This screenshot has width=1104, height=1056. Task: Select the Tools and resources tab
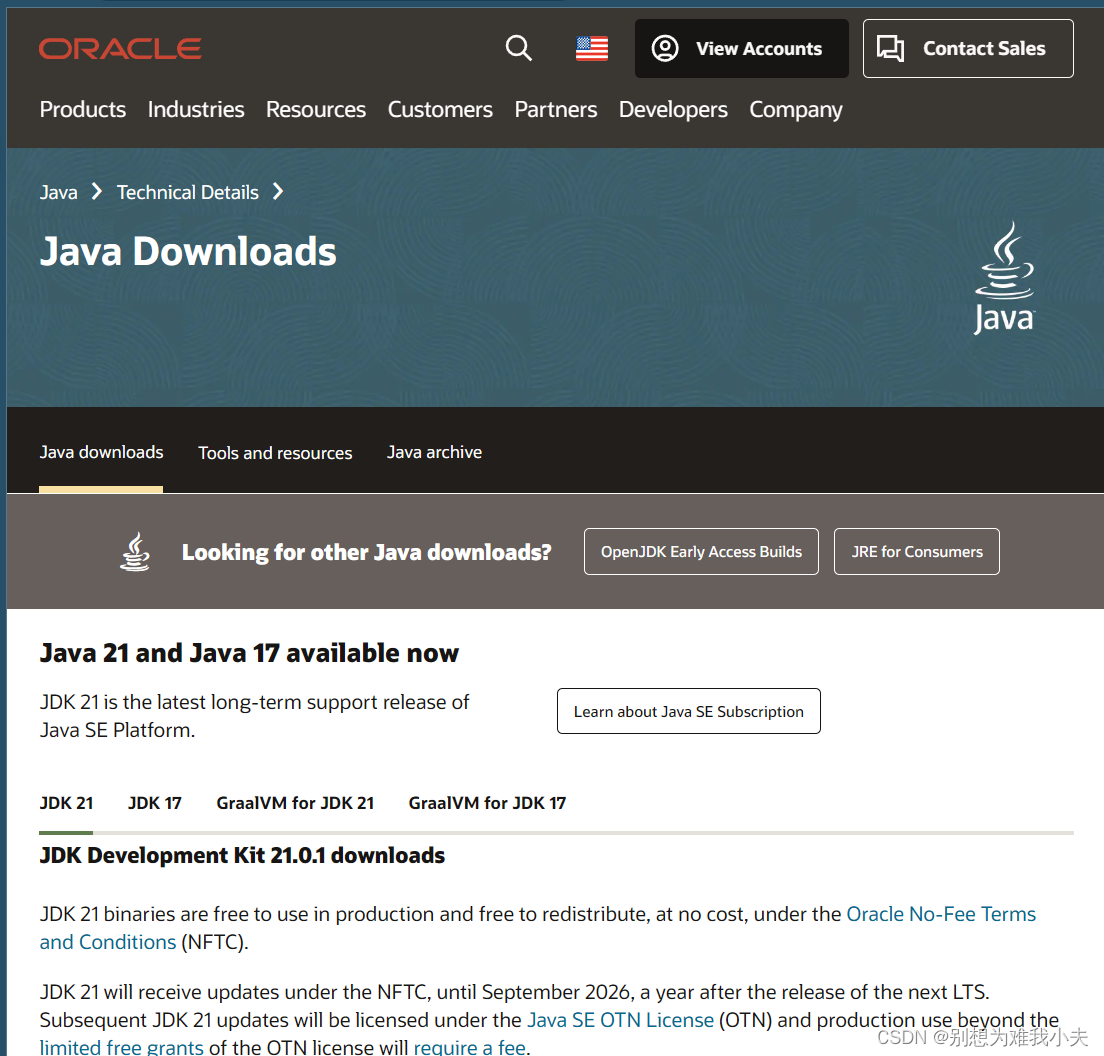tap(275, 452)
